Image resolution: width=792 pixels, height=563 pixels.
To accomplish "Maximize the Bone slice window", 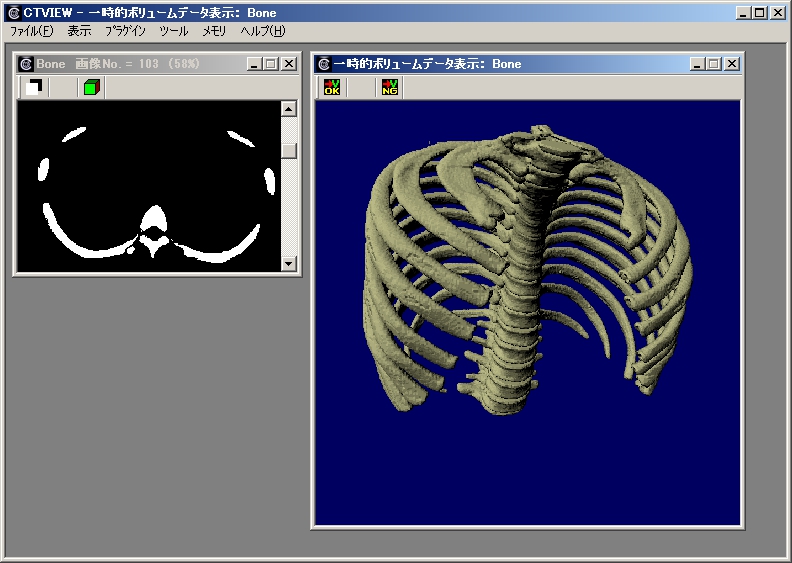I will click(271, 63).
